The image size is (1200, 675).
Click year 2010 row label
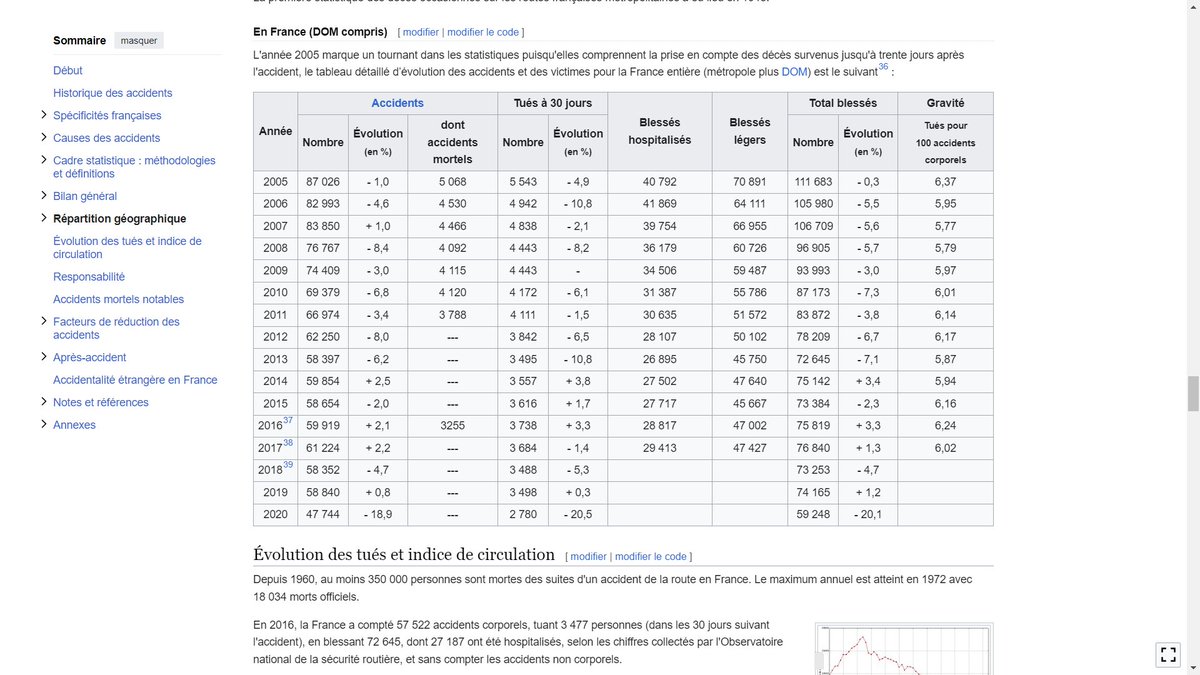click(276, 292)
